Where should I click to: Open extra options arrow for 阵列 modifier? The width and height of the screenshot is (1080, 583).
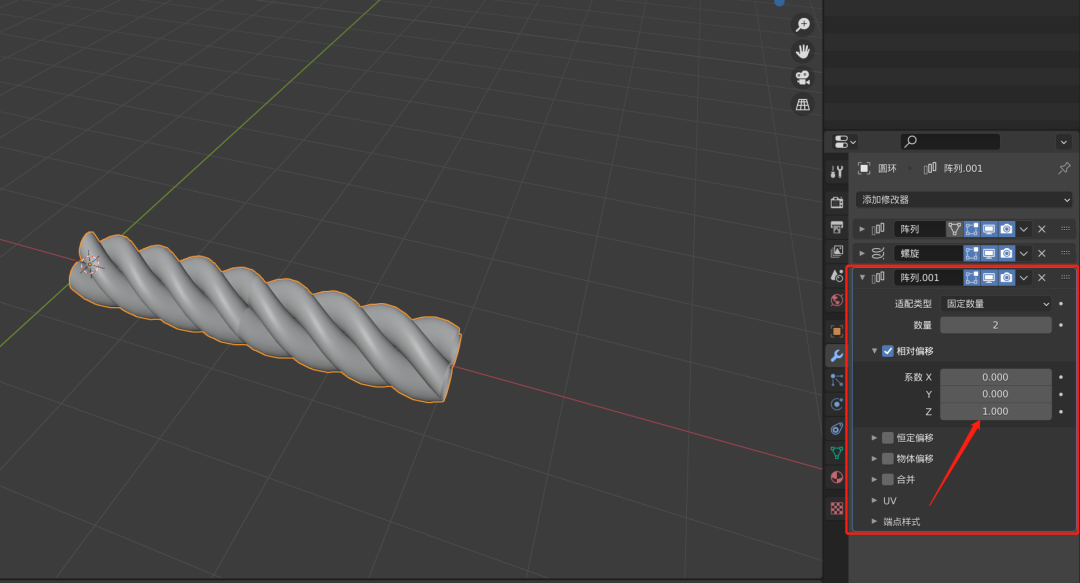click(x=1024, y=229)
